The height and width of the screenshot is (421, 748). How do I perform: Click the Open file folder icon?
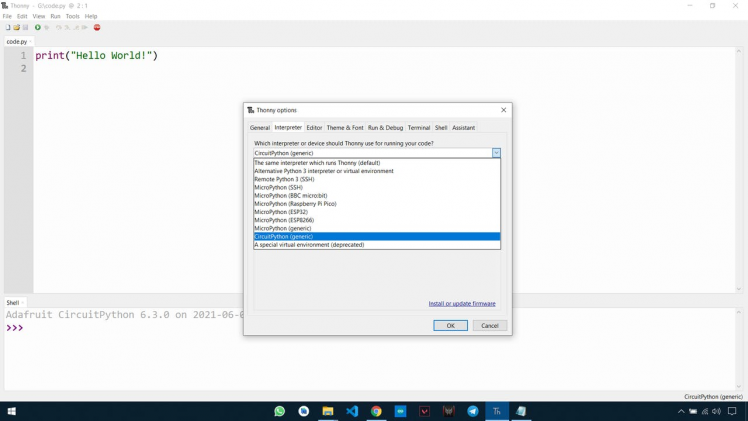pos(17,28)
